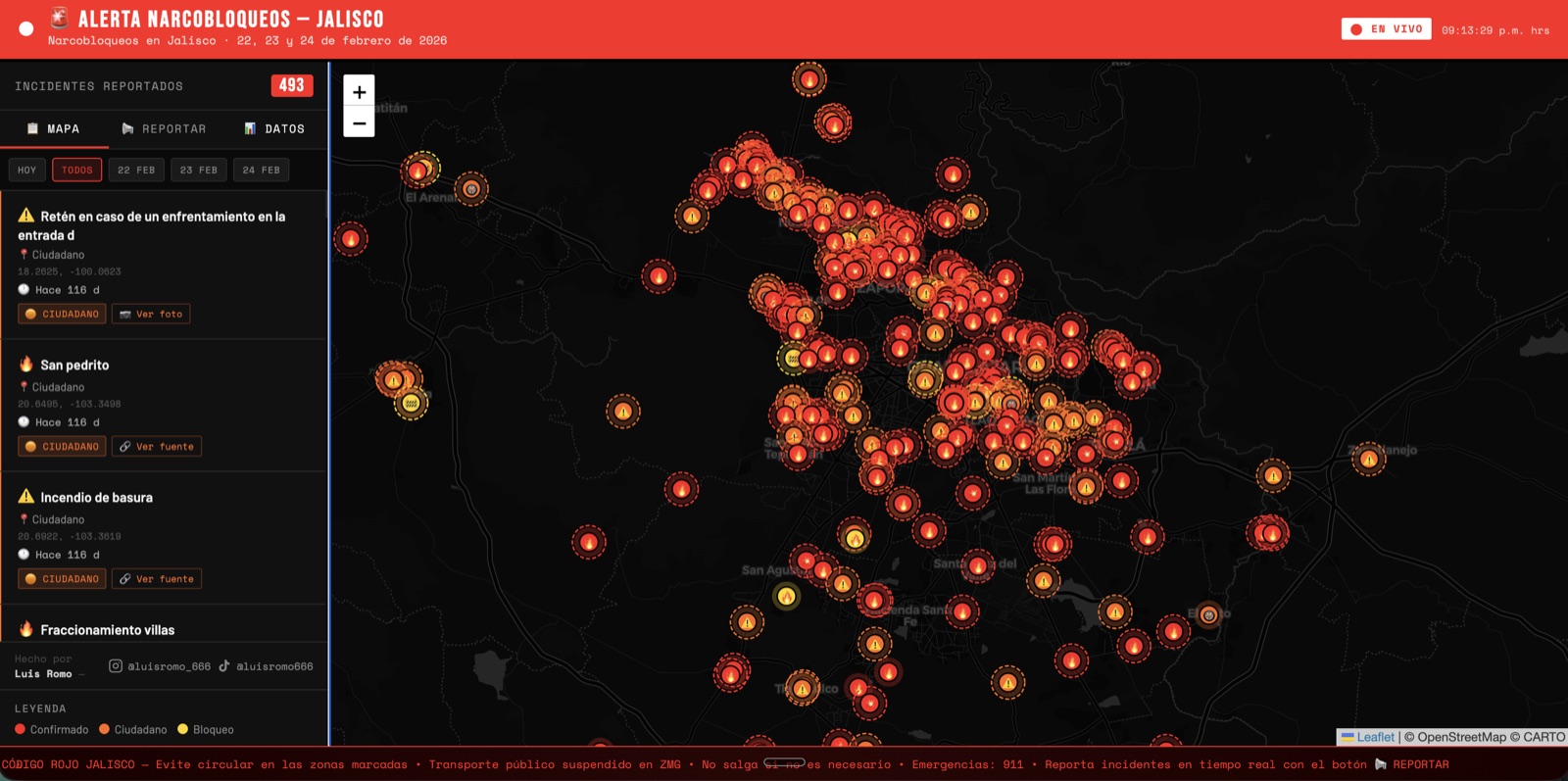The height and width of the screenshot is (781, 1568).
Task: Click the Luis Romo author name
Action: coord(43,673)
